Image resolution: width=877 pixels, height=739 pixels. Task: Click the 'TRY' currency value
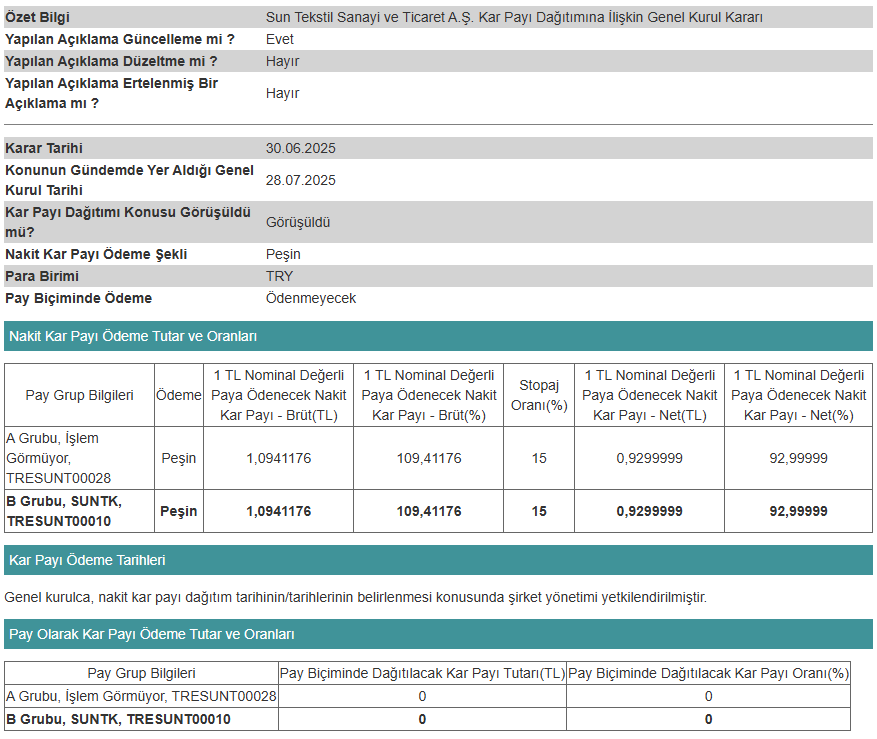tap(279, 276)
